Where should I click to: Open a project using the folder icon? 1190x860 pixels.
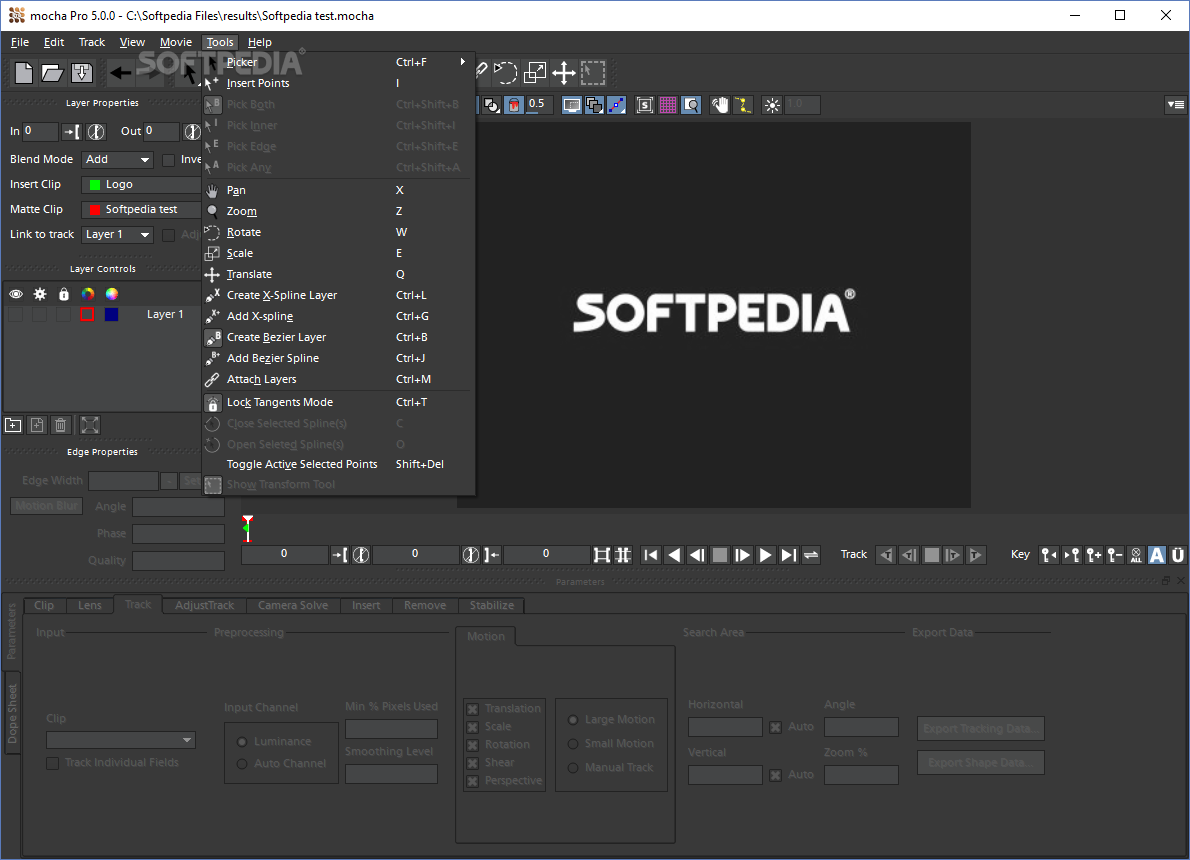(52, 73)
